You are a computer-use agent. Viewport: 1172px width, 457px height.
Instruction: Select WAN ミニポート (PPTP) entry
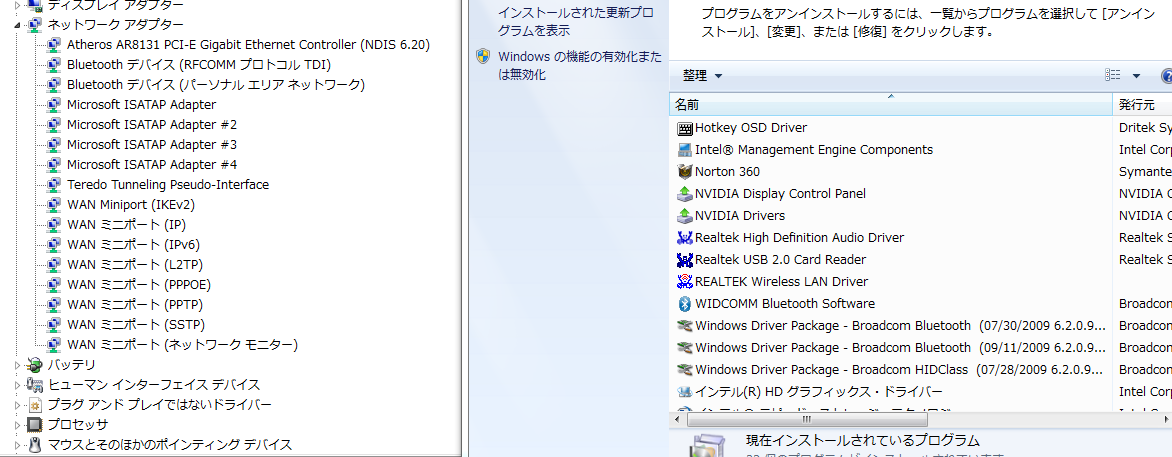coord(135,305)
